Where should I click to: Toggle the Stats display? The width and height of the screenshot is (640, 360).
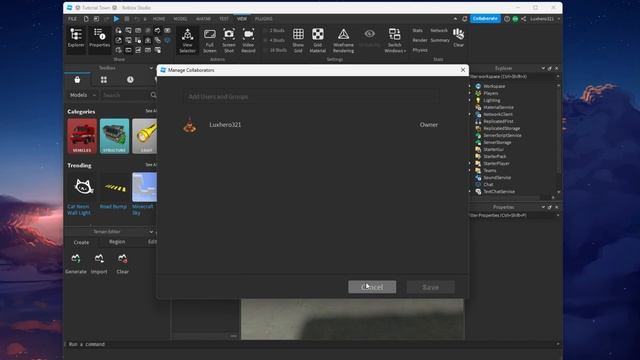tap(417, 31)
